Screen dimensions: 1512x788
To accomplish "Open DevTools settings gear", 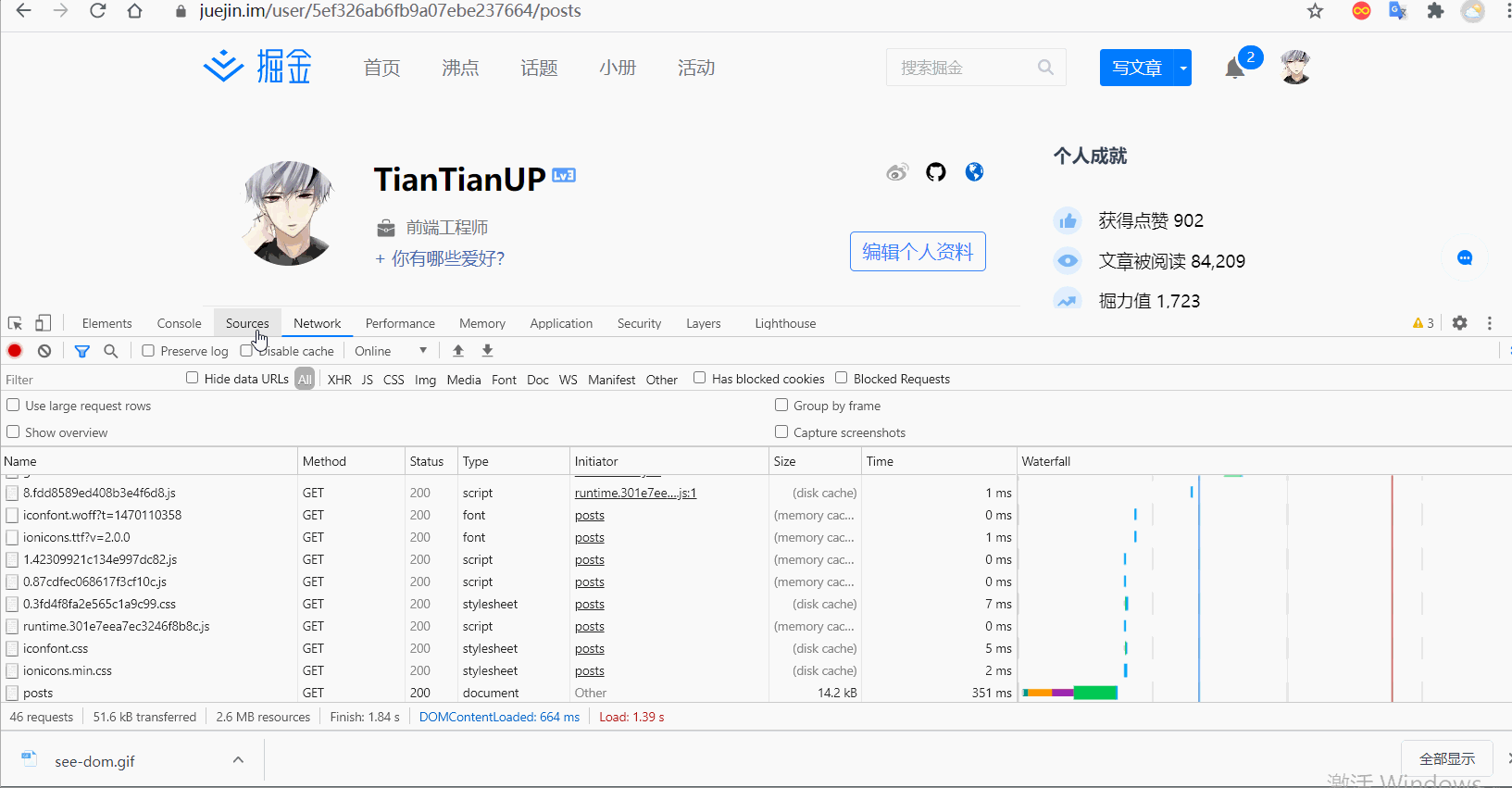I will [x=1460, y=323].
